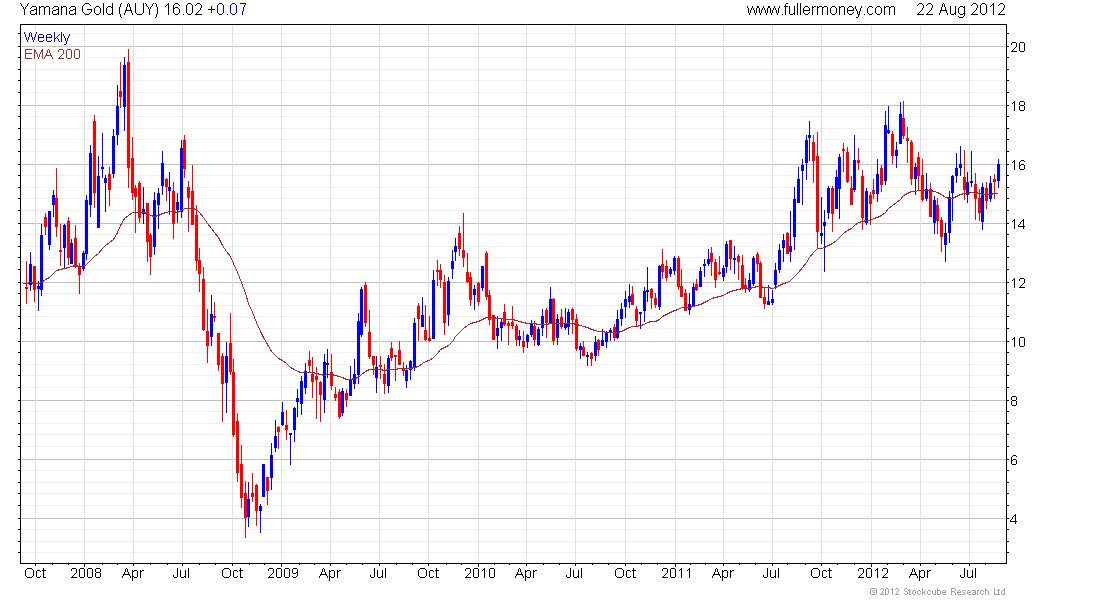Click the y-axis label '4'

[1014, 519]
